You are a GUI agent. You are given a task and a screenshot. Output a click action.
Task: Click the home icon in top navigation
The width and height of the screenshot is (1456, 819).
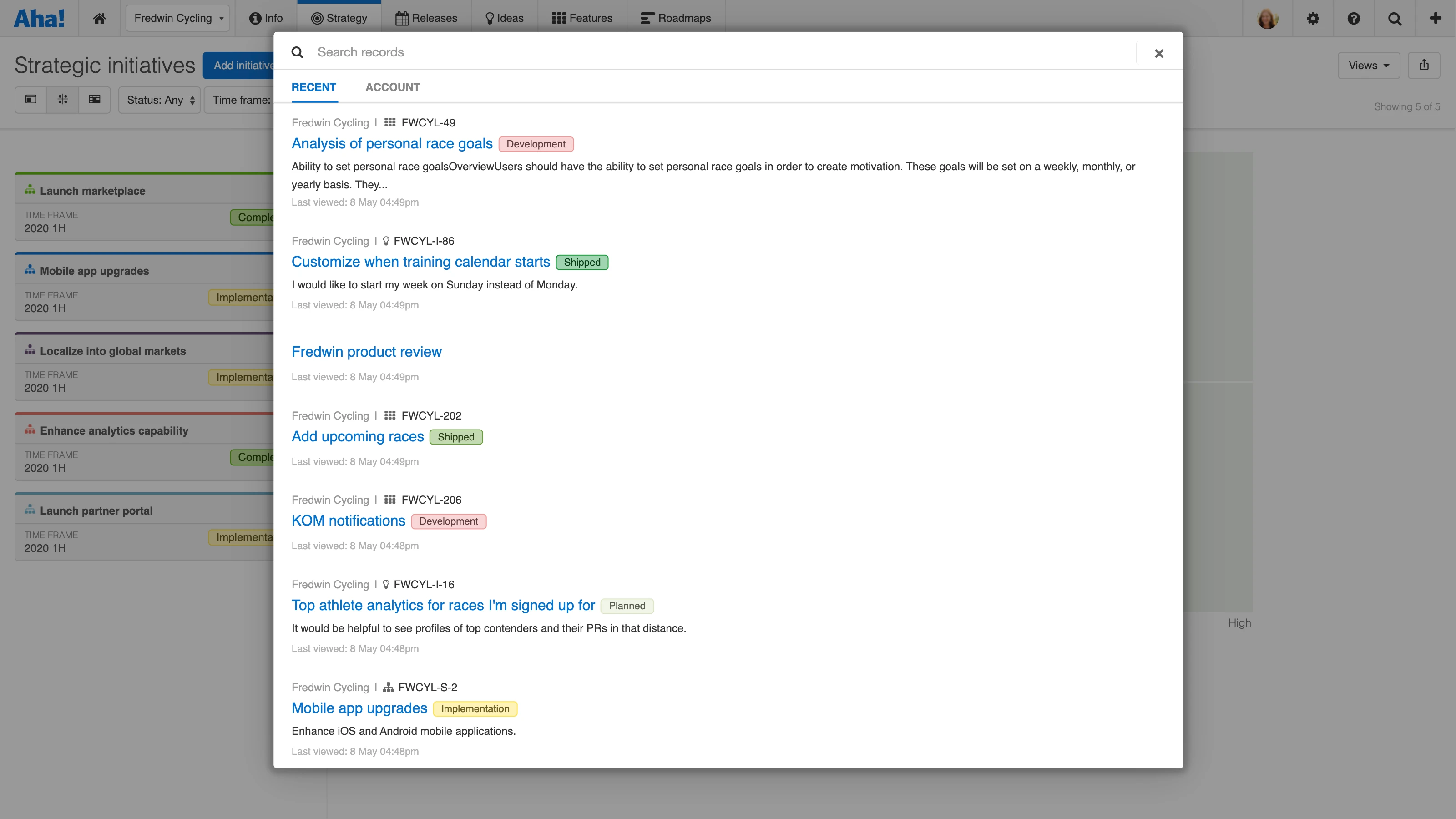(99, 18)
